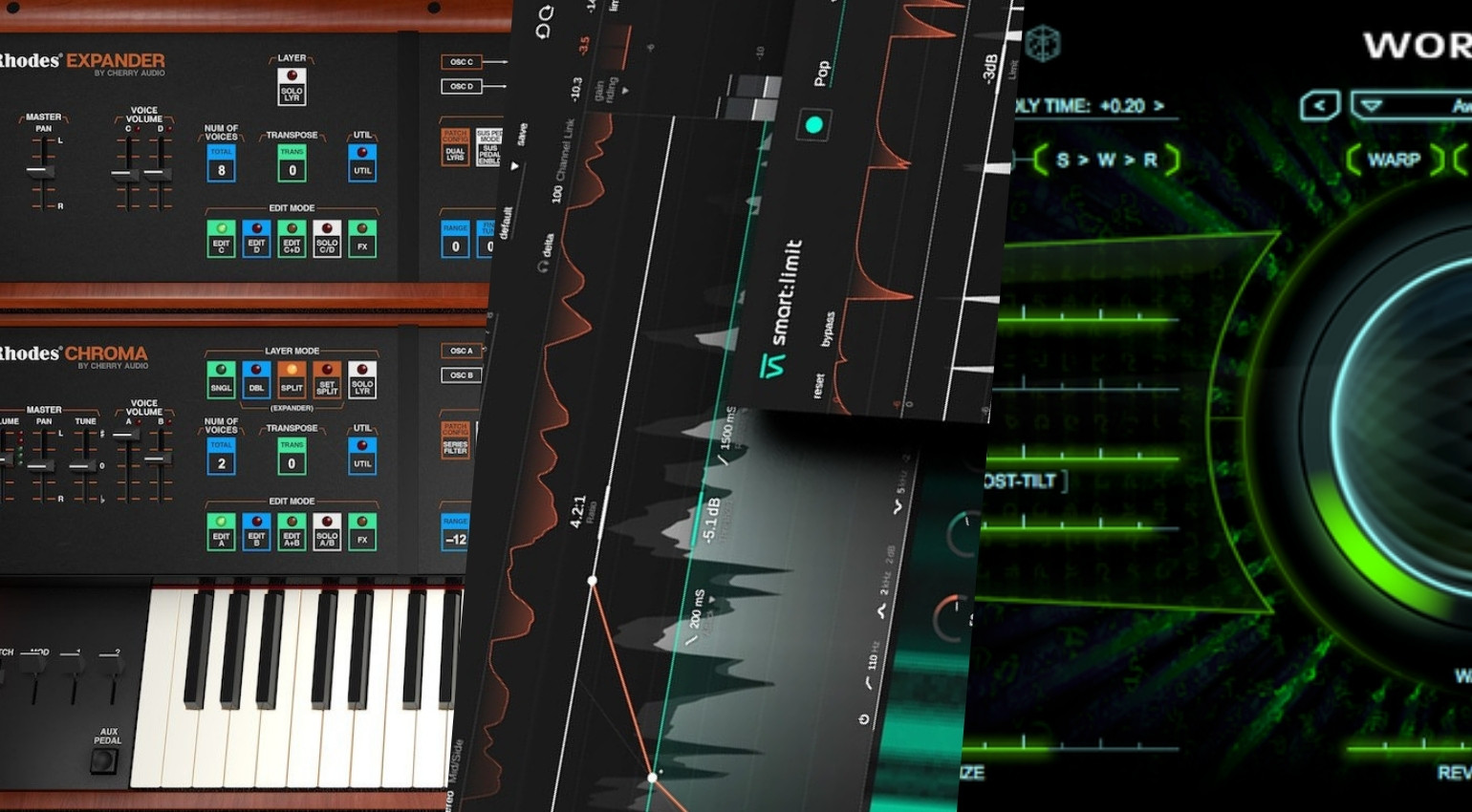Click the OSC A routing box
This screenshot has width=1472, height=812.
[462, 351]
